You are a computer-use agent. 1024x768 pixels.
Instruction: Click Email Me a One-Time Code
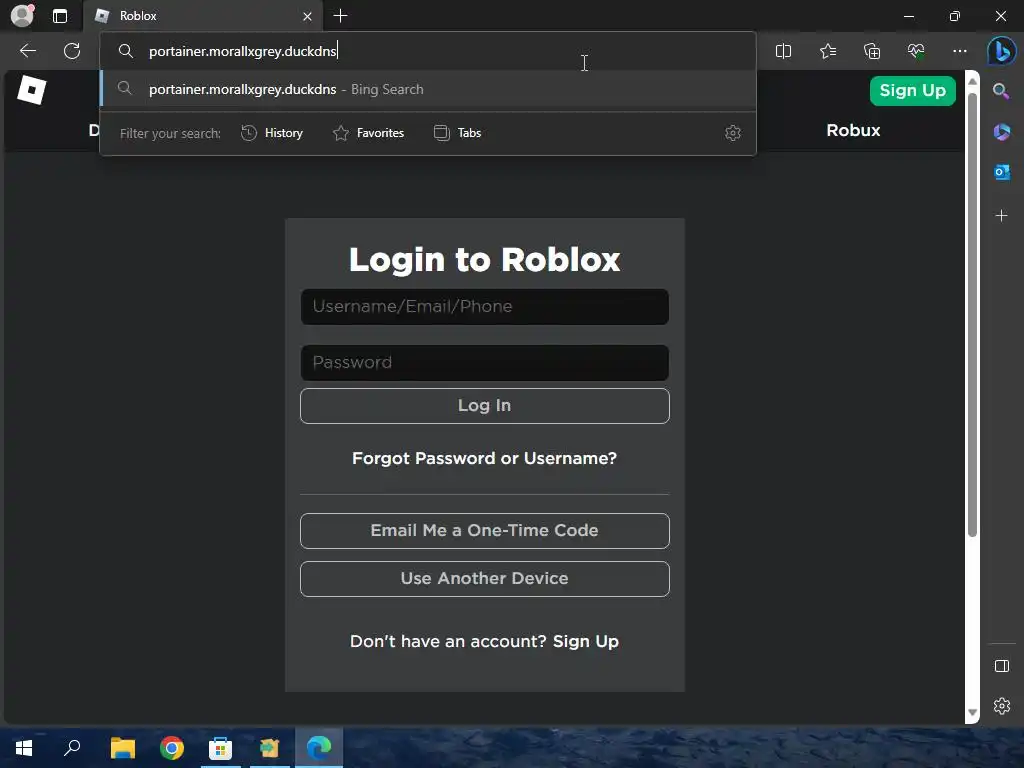pyautogui.click(x=484, y=531)
